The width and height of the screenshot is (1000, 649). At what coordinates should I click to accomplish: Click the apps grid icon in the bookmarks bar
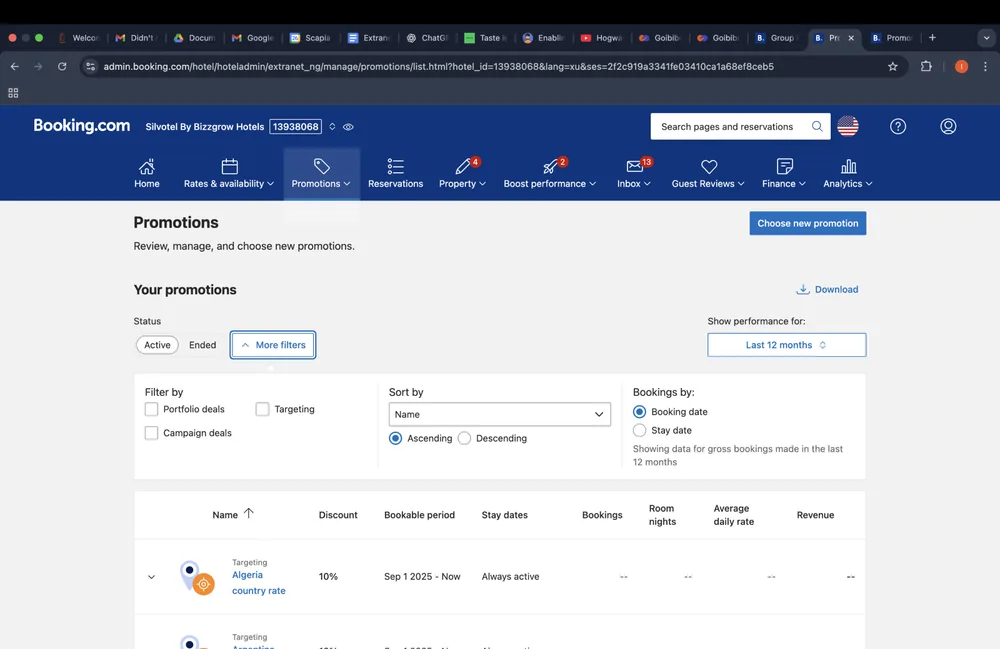pyautogui.click(x=13, y=93)
